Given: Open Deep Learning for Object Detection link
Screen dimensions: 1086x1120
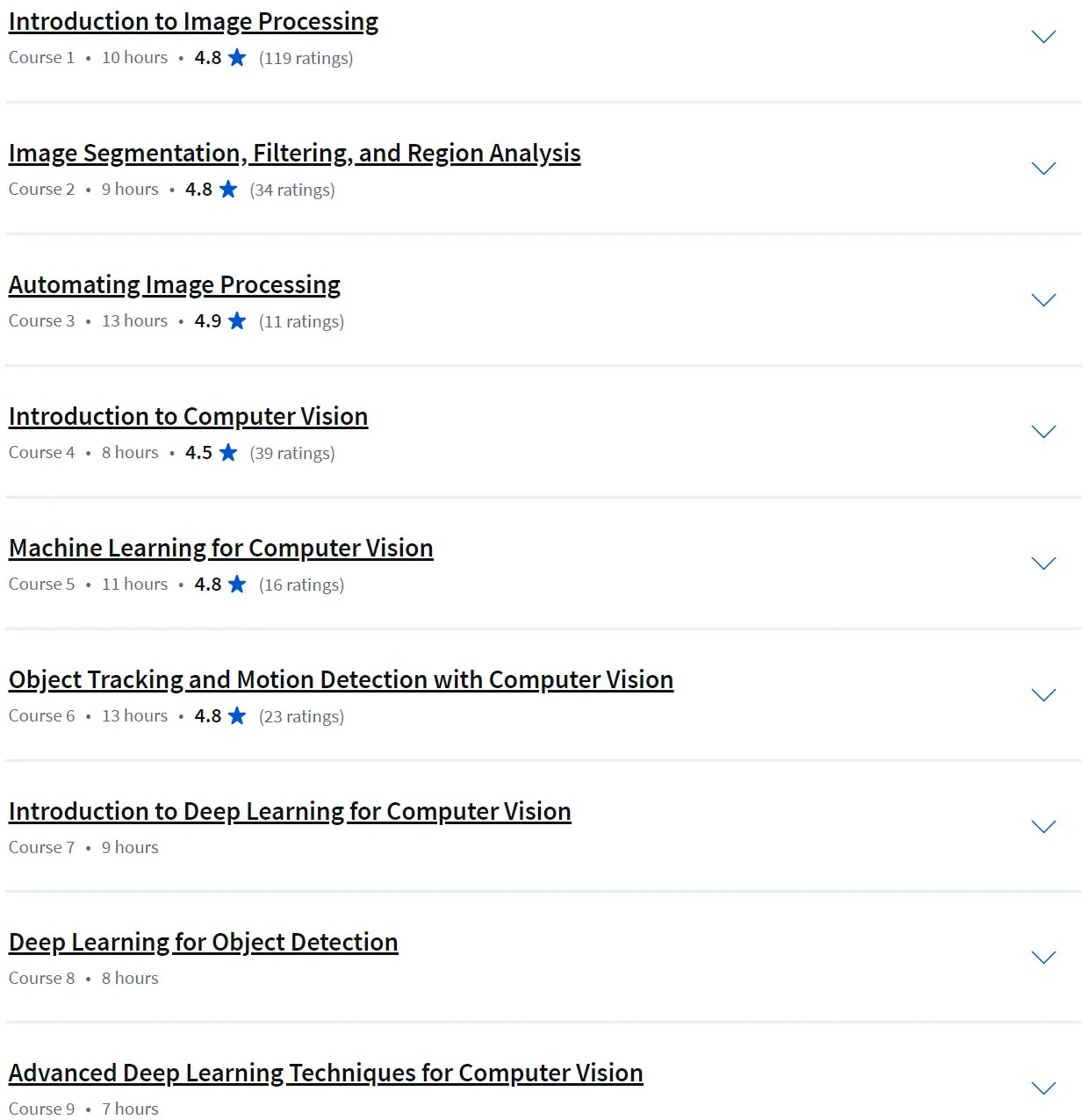Looking at the screenshot, I should coord(204,943).
